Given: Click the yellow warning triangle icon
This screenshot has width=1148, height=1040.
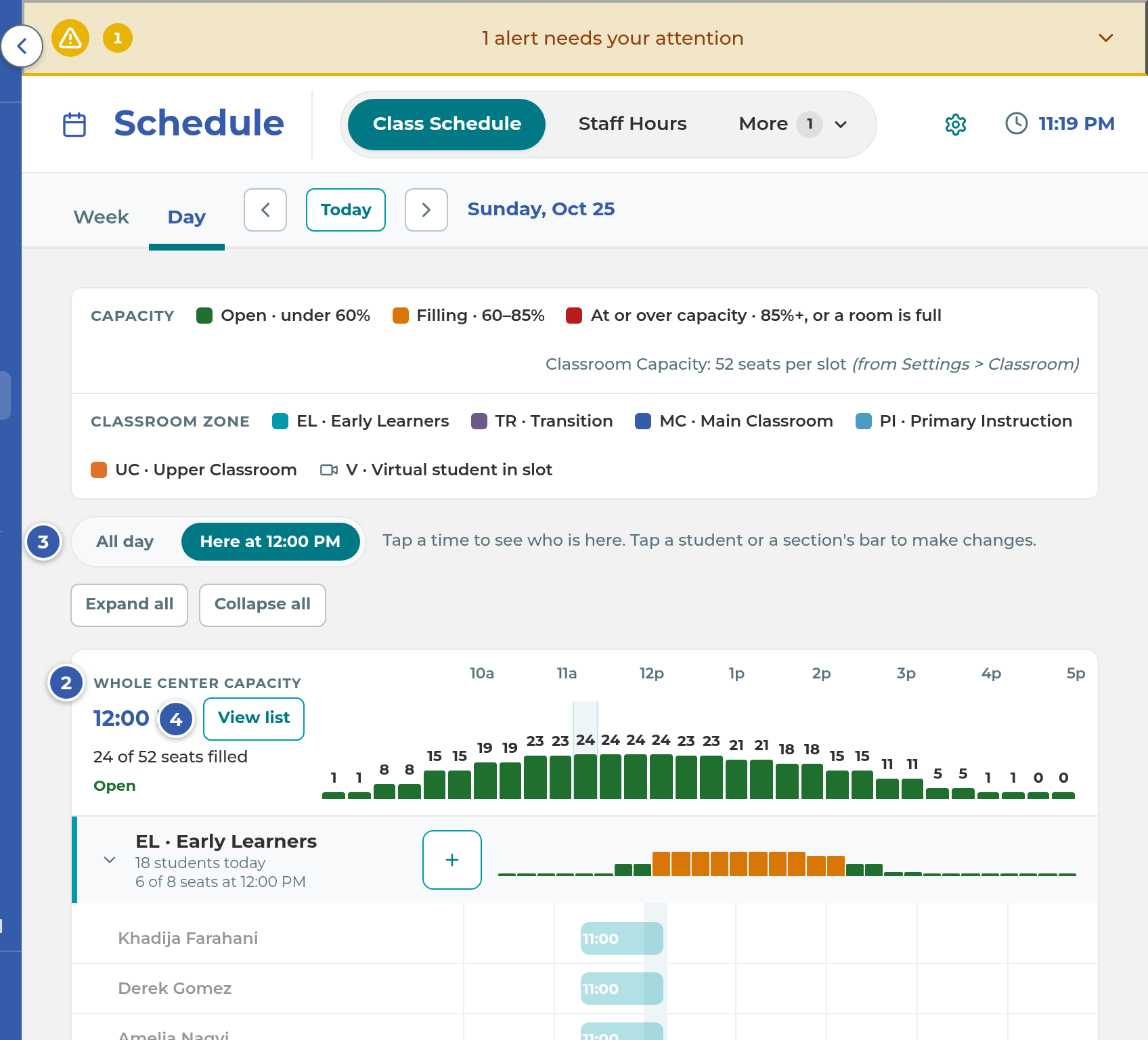Looking at the screenshot, I should pos(70,38).
